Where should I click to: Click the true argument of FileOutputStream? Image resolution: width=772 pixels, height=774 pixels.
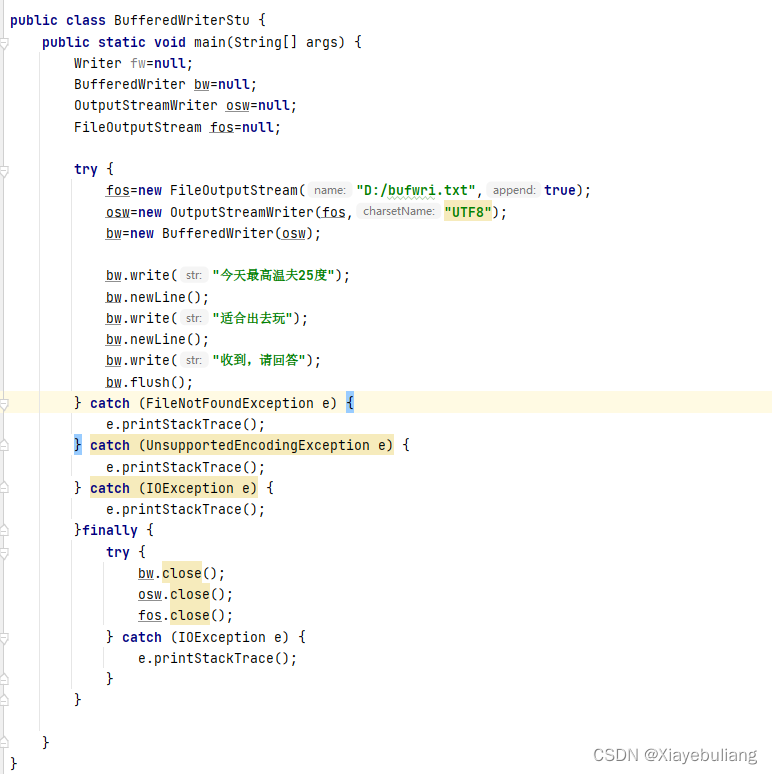coord(560,191)
